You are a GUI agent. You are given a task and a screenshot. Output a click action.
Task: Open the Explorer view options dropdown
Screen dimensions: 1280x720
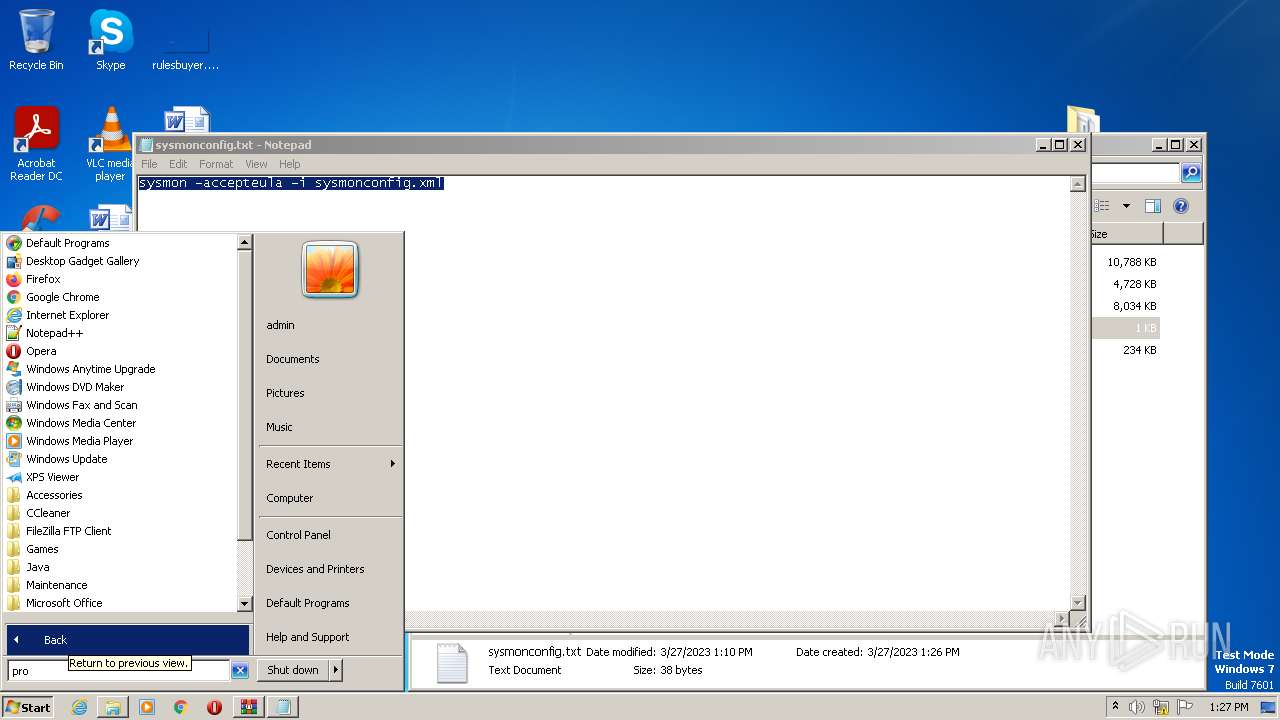(1126, 206)
